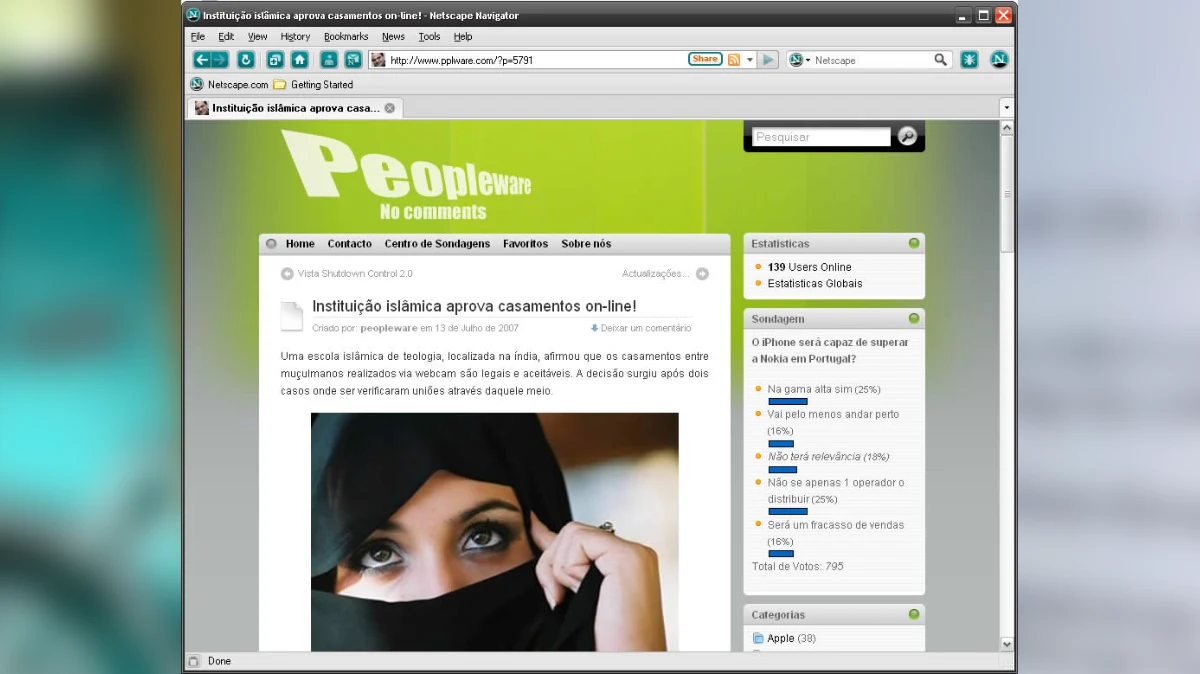Click the orange RSS feed icon
Viewport: 1200px width, 674px height.
[734, 60]
